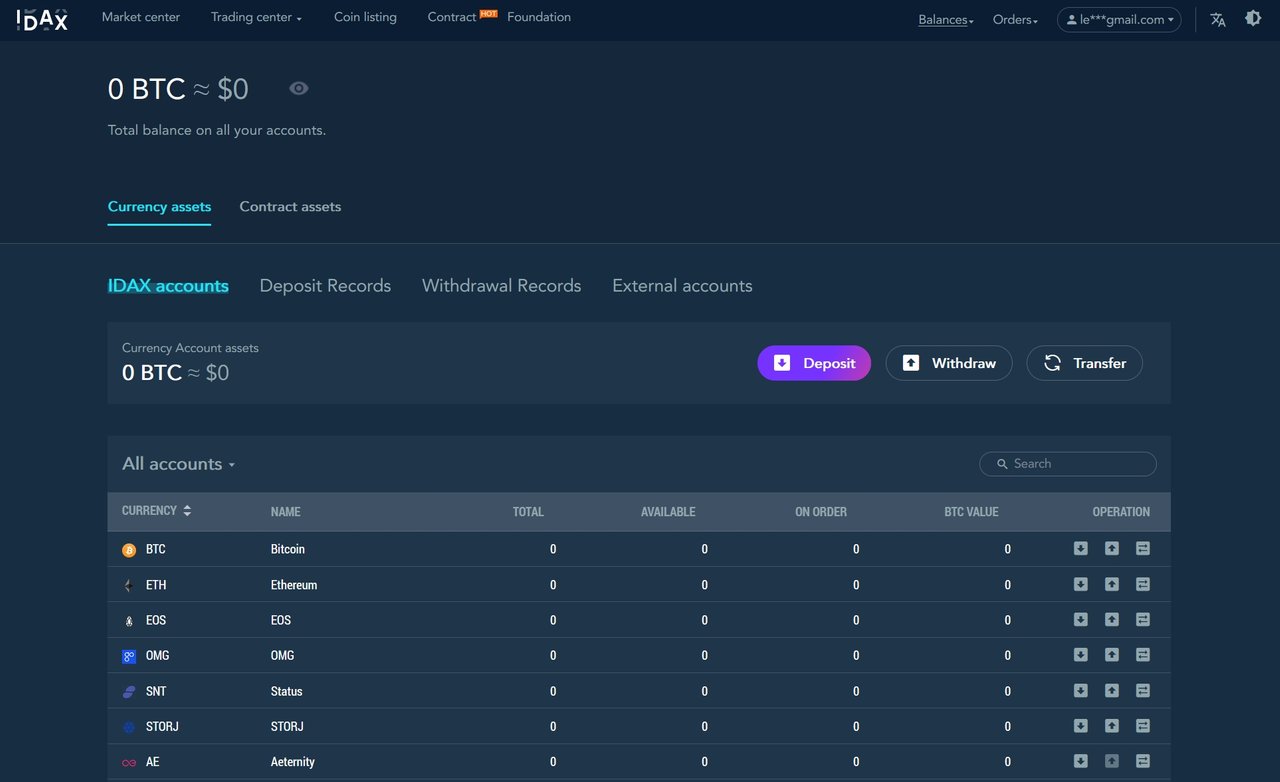Viewport: 1280px width, 782px height.
Task: Sort table by CURRENCY column arrows
Action: point(187,510)
